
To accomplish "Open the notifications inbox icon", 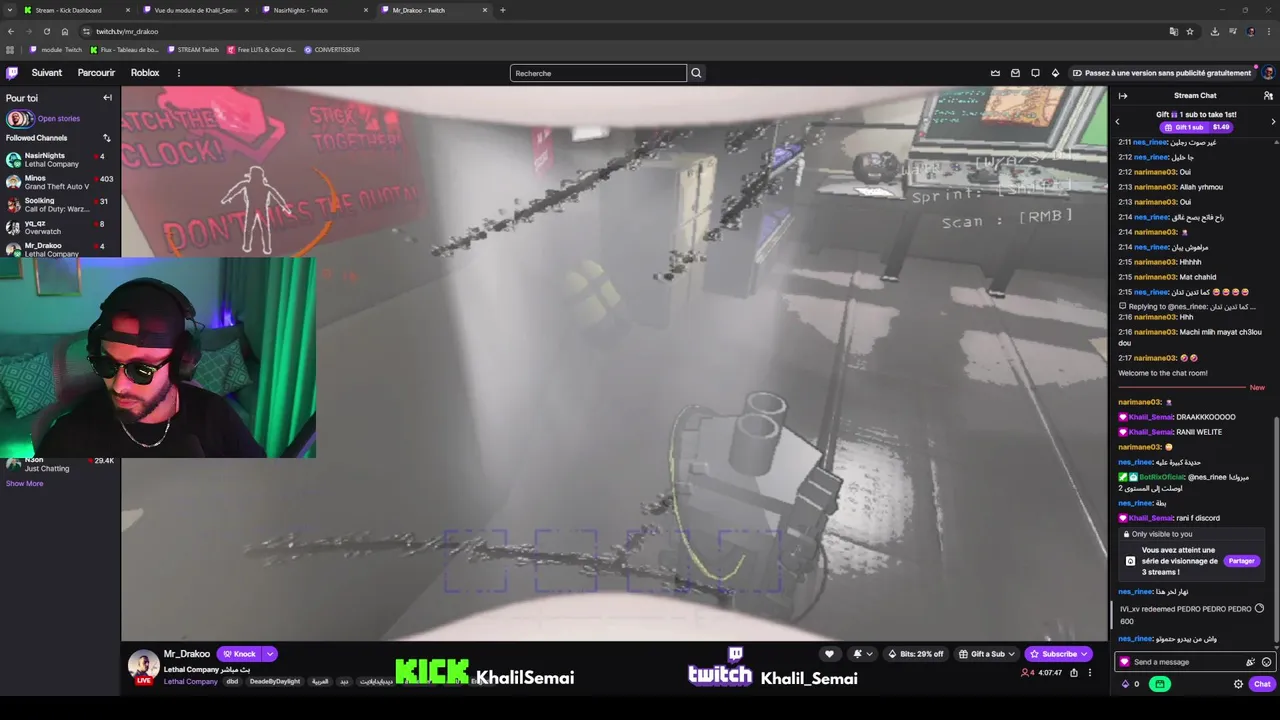I will click(x=1015, y=73).
